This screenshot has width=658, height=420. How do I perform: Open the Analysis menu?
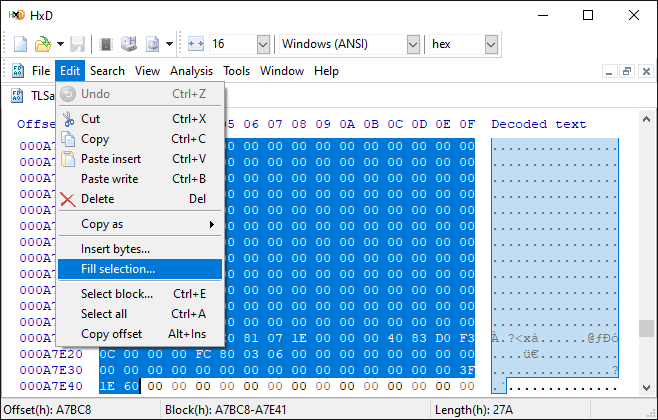(x=191, y=71)
